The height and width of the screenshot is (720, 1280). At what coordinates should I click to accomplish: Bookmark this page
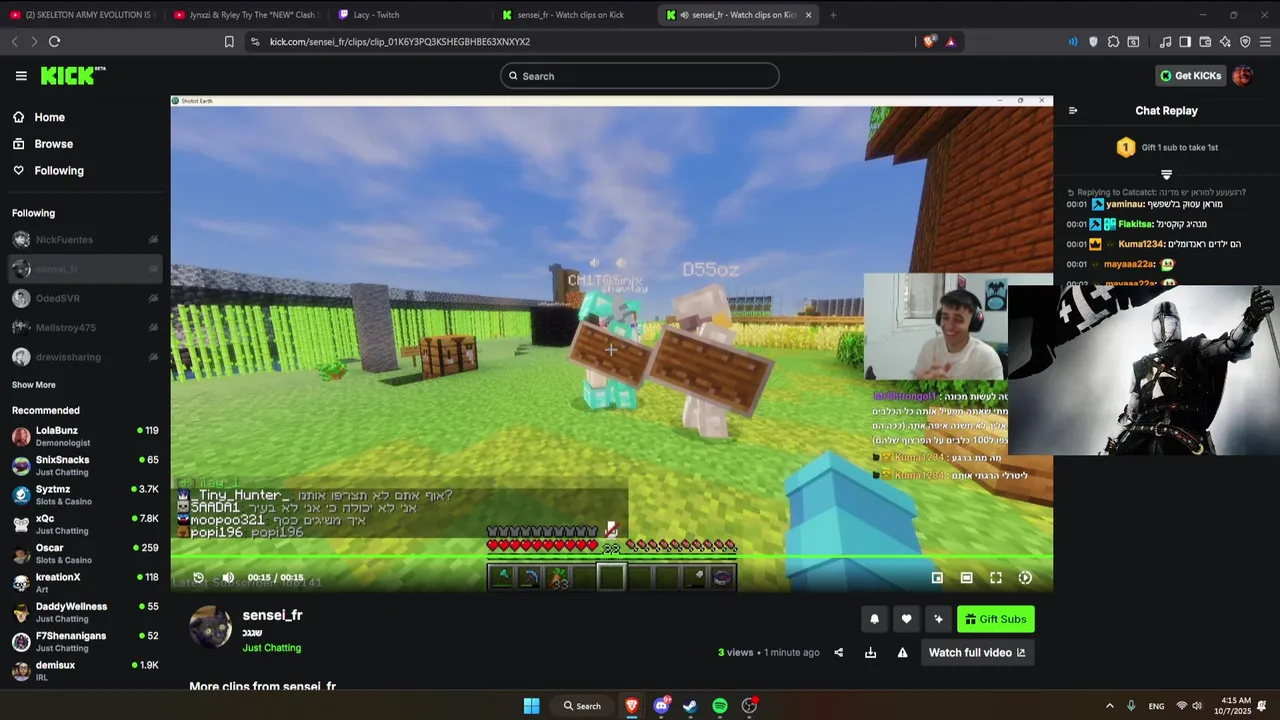229,42
